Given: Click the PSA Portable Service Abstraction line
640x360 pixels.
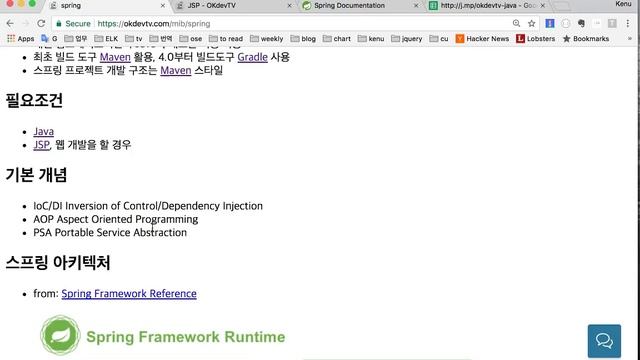Looking at the screenshot, I should 110,233.
